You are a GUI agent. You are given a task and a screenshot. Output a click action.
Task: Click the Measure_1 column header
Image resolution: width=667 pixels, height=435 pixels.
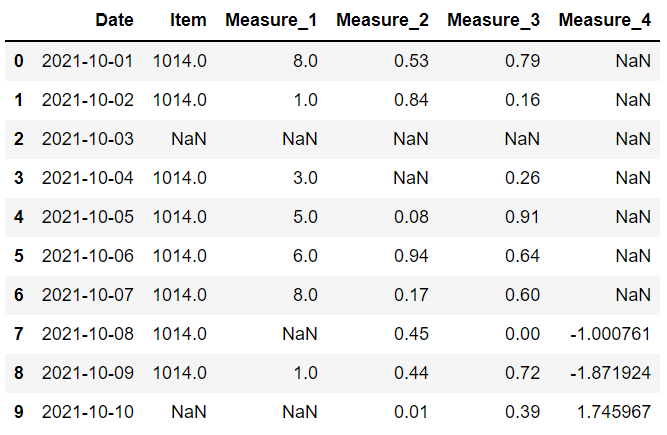(272, 19)
